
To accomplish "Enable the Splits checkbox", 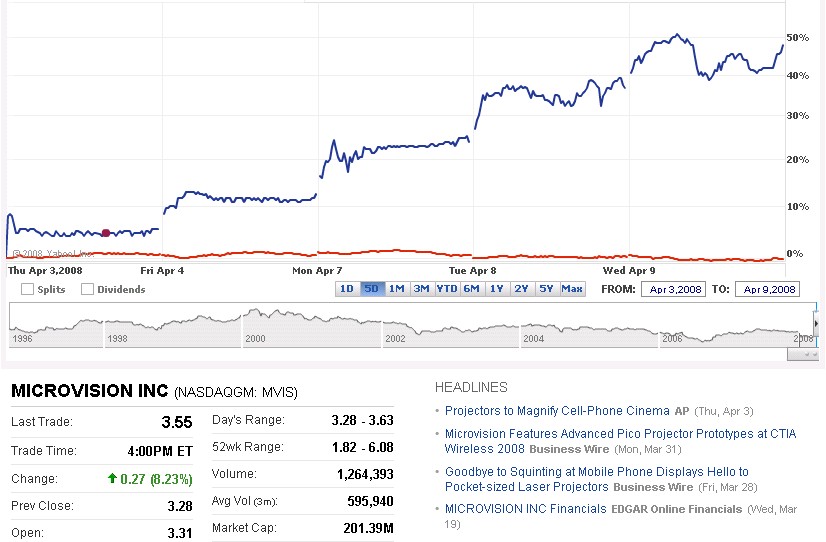I will click(27, 289).
